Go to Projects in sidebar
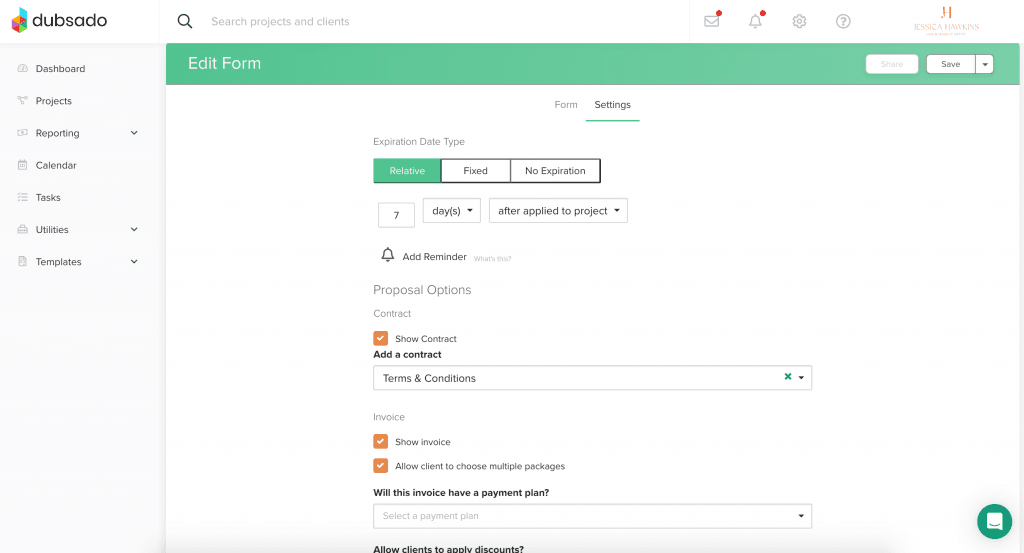The height and width of the screenshot is (553, 1024). [x=54, y=101]
